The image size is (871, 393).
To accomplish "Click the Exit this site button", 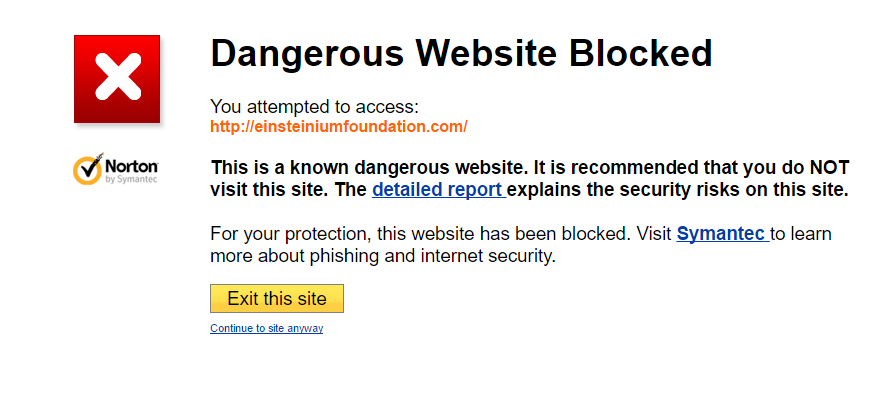I will (277, 299).
